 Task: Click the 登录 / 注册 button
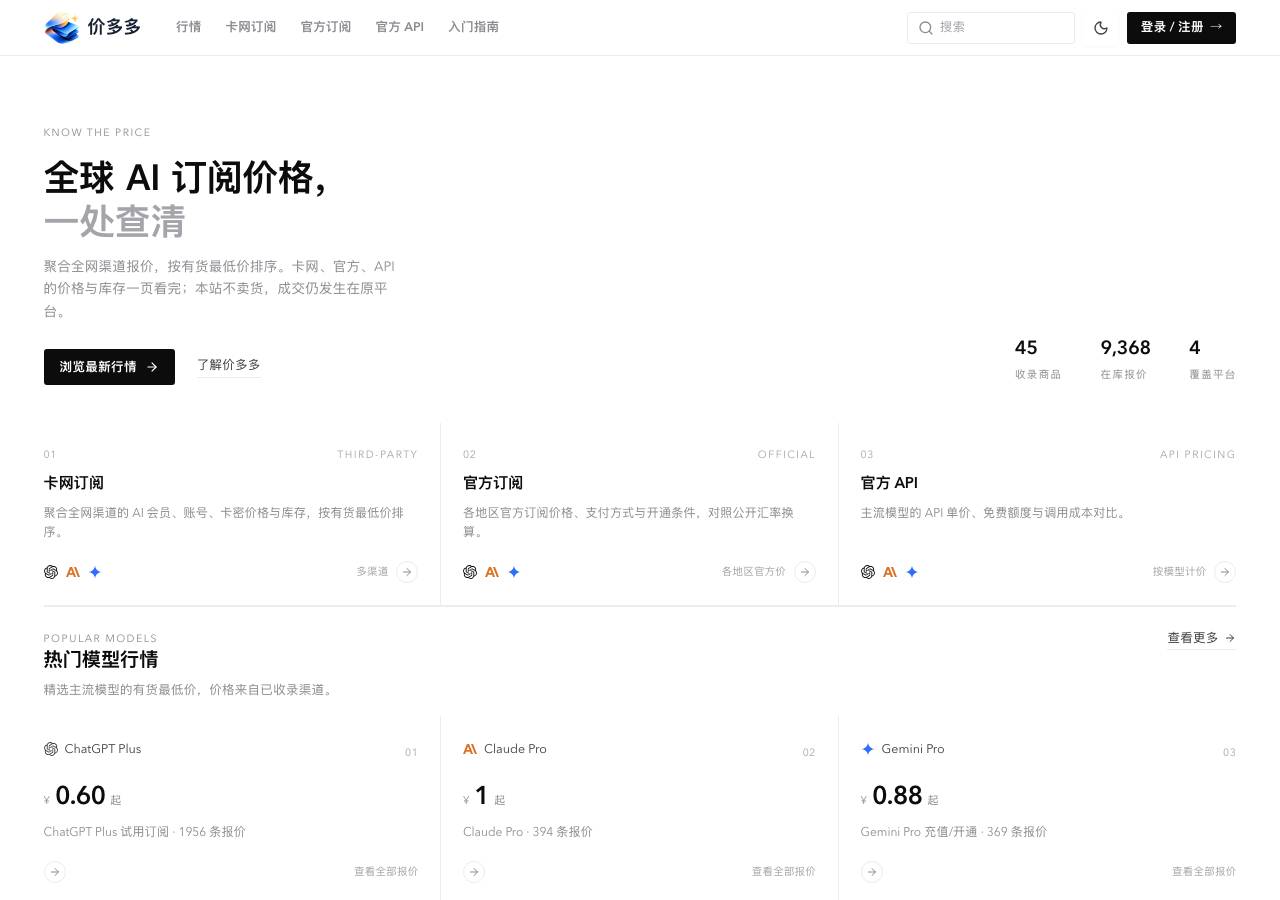coord(1181,28)
